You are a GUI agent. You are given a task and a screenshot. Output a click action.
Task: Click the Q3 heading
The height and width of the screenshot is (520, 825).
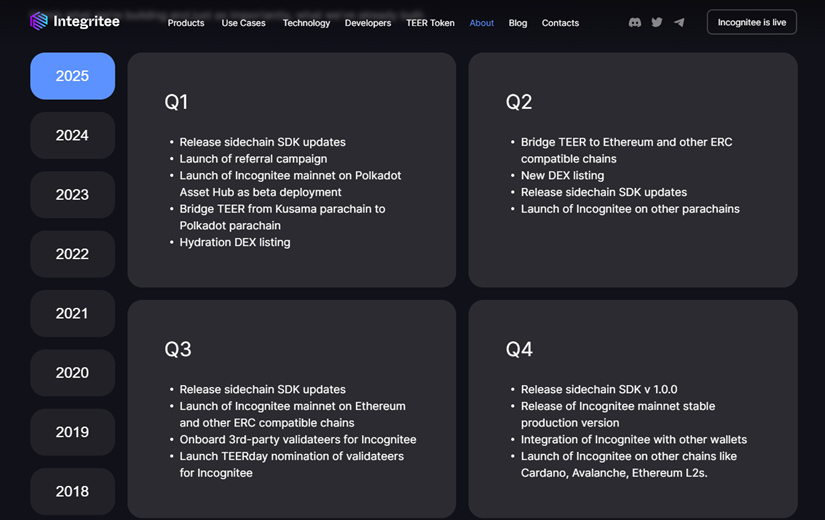(178, 349)
